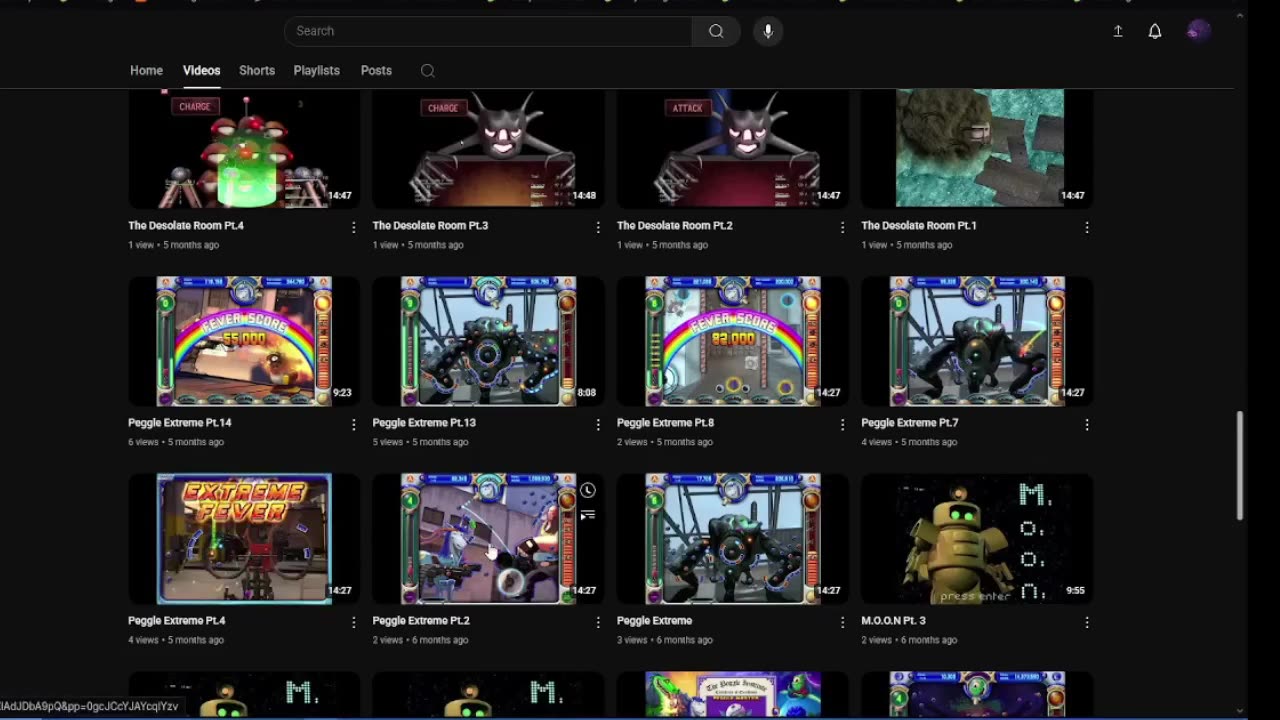The height and width of the screenshot is (720, 1280).
Task: Click the scrollbar up arrow
Action: point(1240,16)
